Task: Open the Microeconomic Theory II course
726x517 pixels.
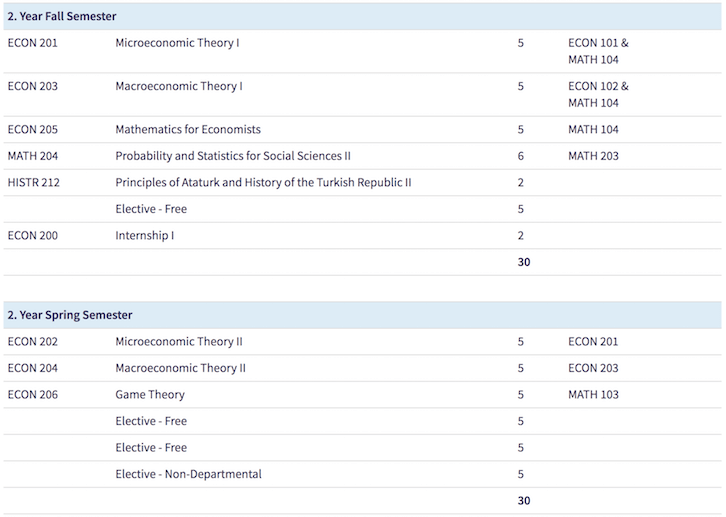Action: [179, 342]
